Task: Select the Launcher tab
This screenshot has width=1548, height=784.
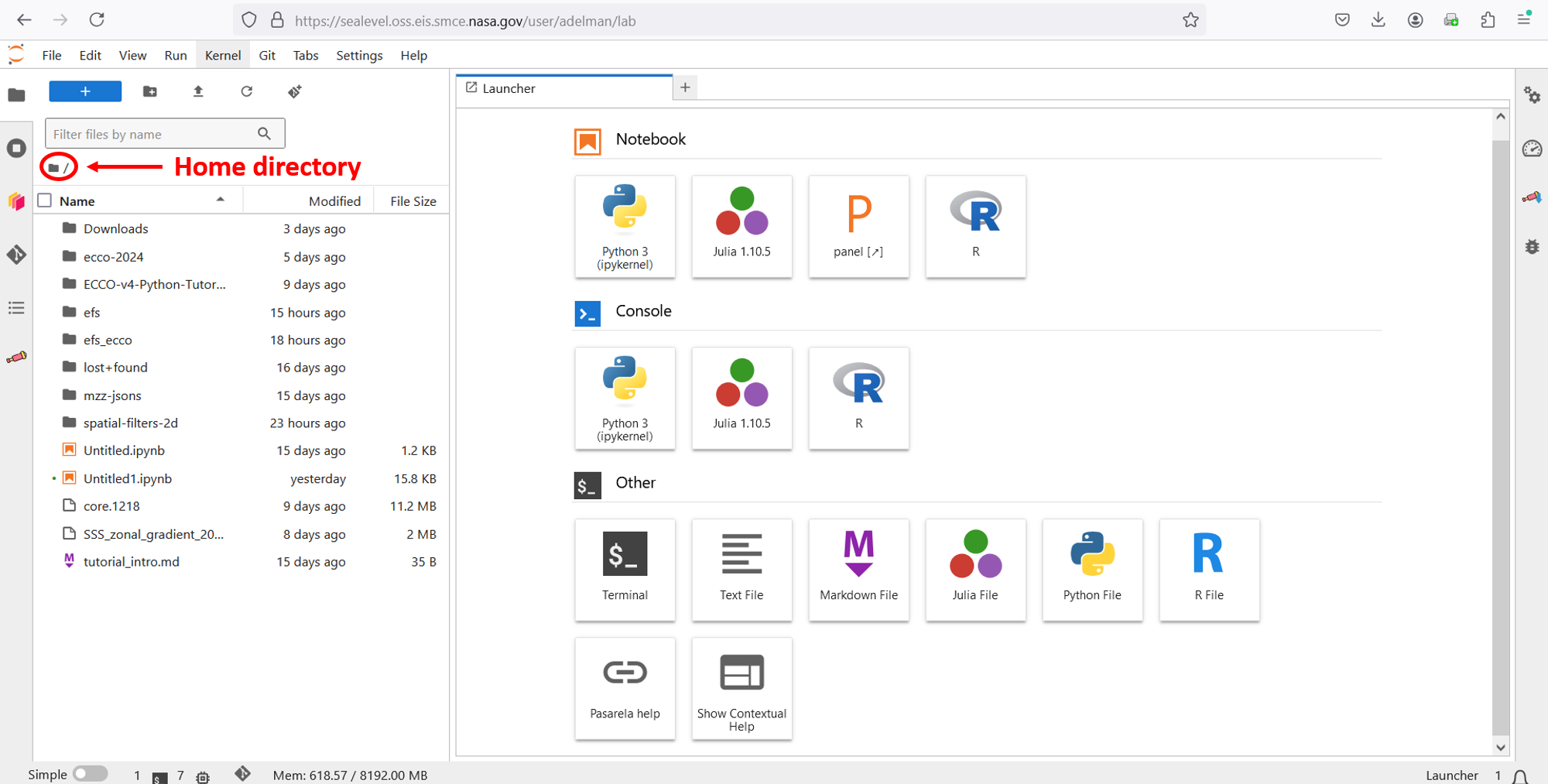Action: coord(564,88)
